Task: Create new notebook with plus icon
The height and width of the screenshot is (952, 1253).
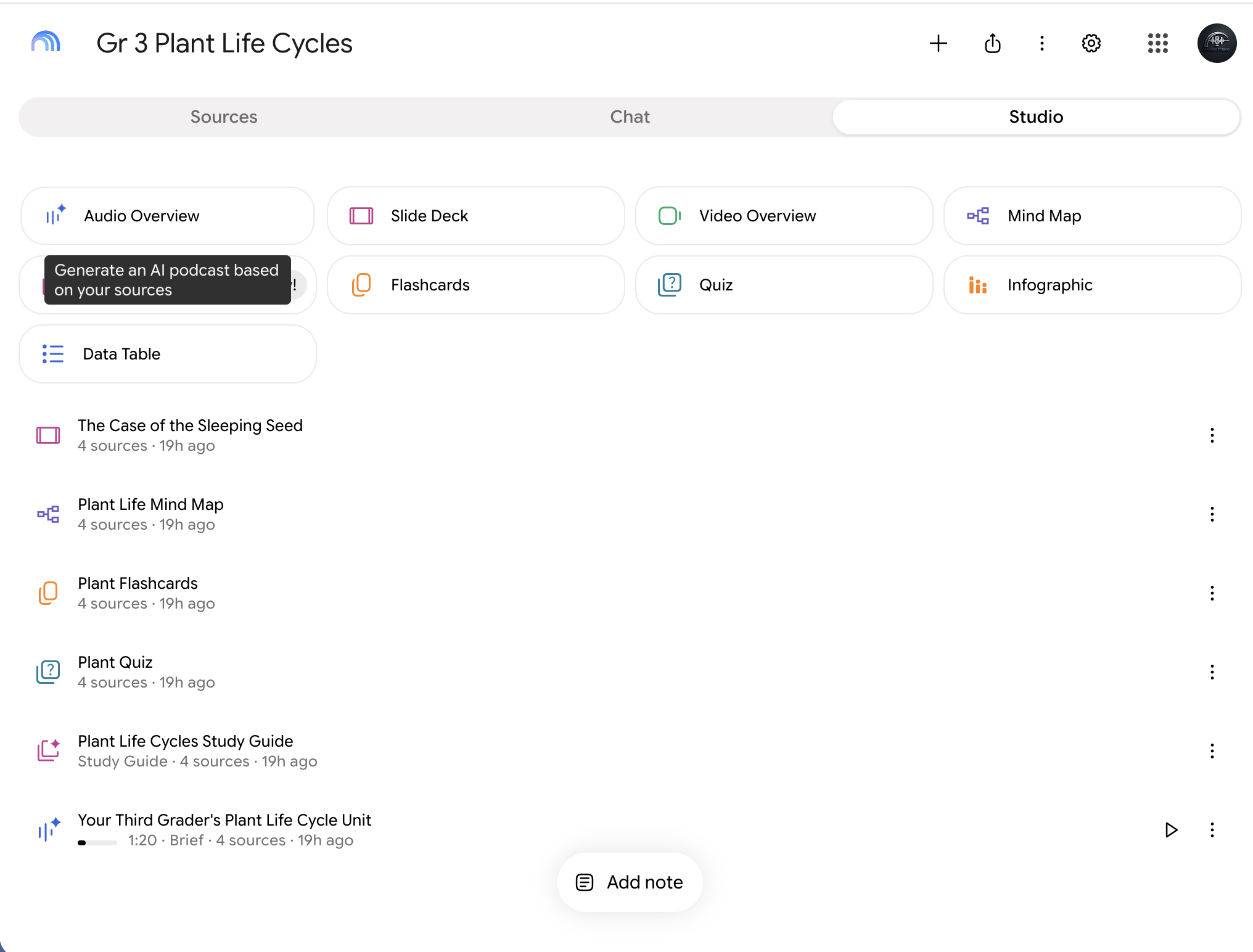Action: [x=938, y=43]
